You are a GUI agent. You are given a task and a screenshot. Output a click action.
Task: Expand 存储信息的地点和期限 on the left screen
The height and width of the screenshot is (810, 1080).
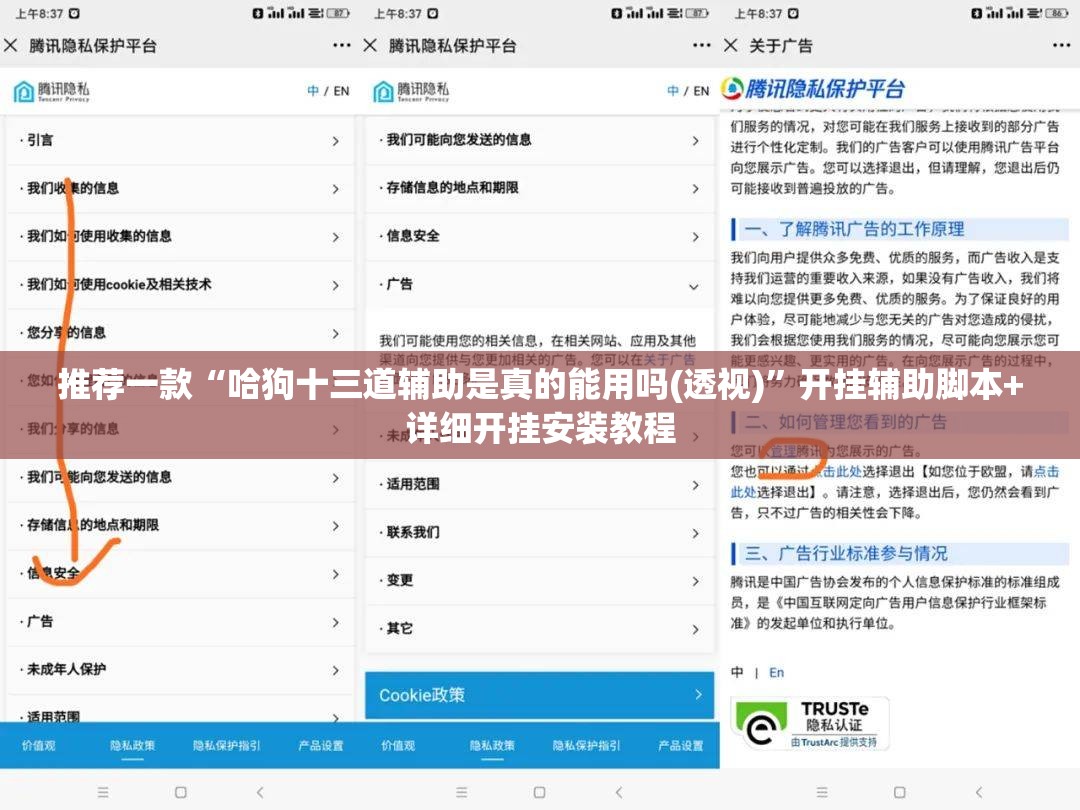[179, 526]
